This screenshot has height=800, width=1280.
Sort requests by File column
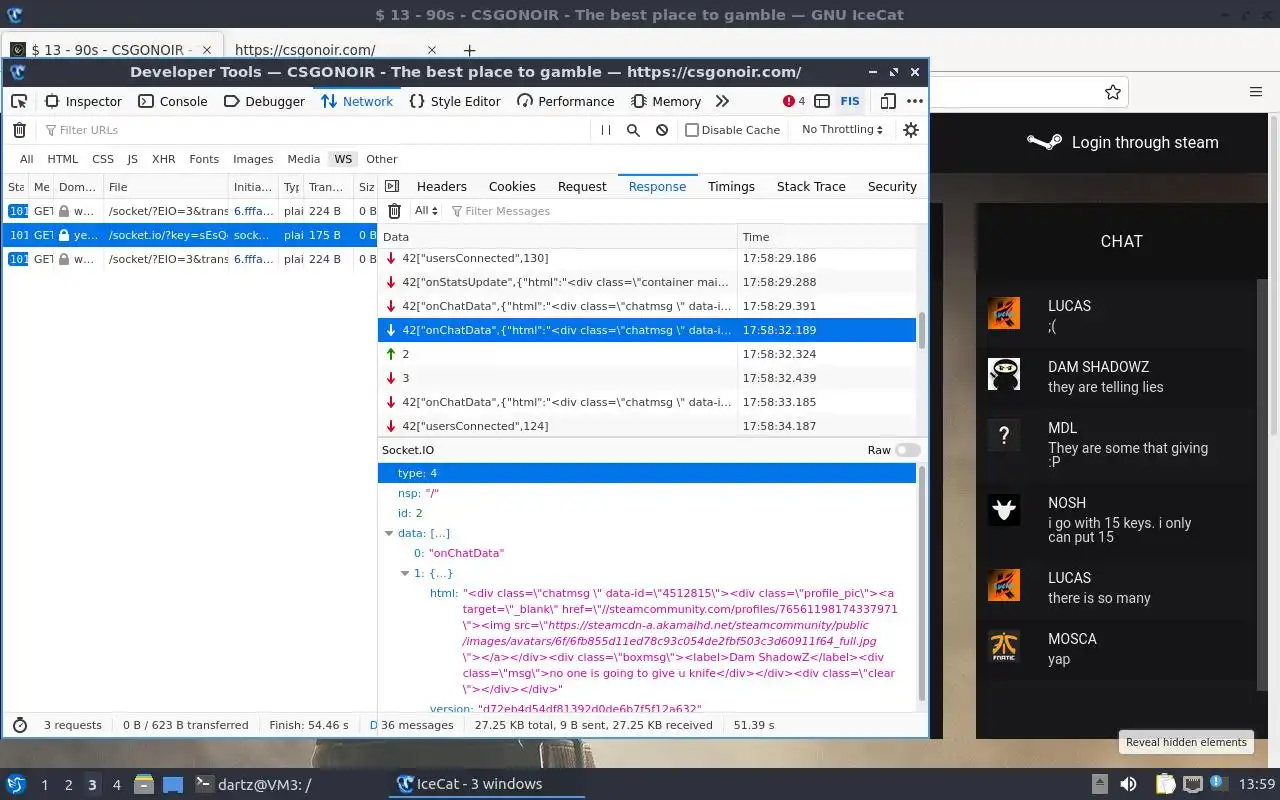click(166, 187)
